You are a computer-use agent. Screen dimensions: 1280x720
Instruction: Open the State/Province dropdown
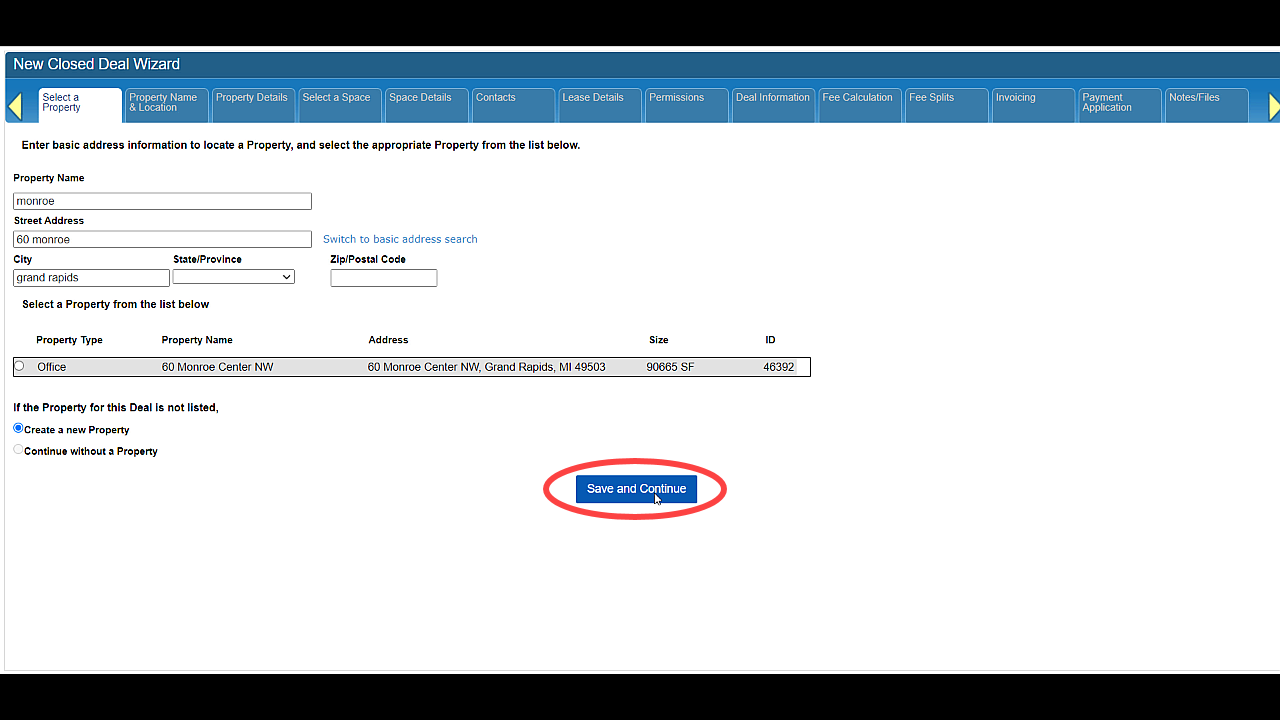[233, 277]
